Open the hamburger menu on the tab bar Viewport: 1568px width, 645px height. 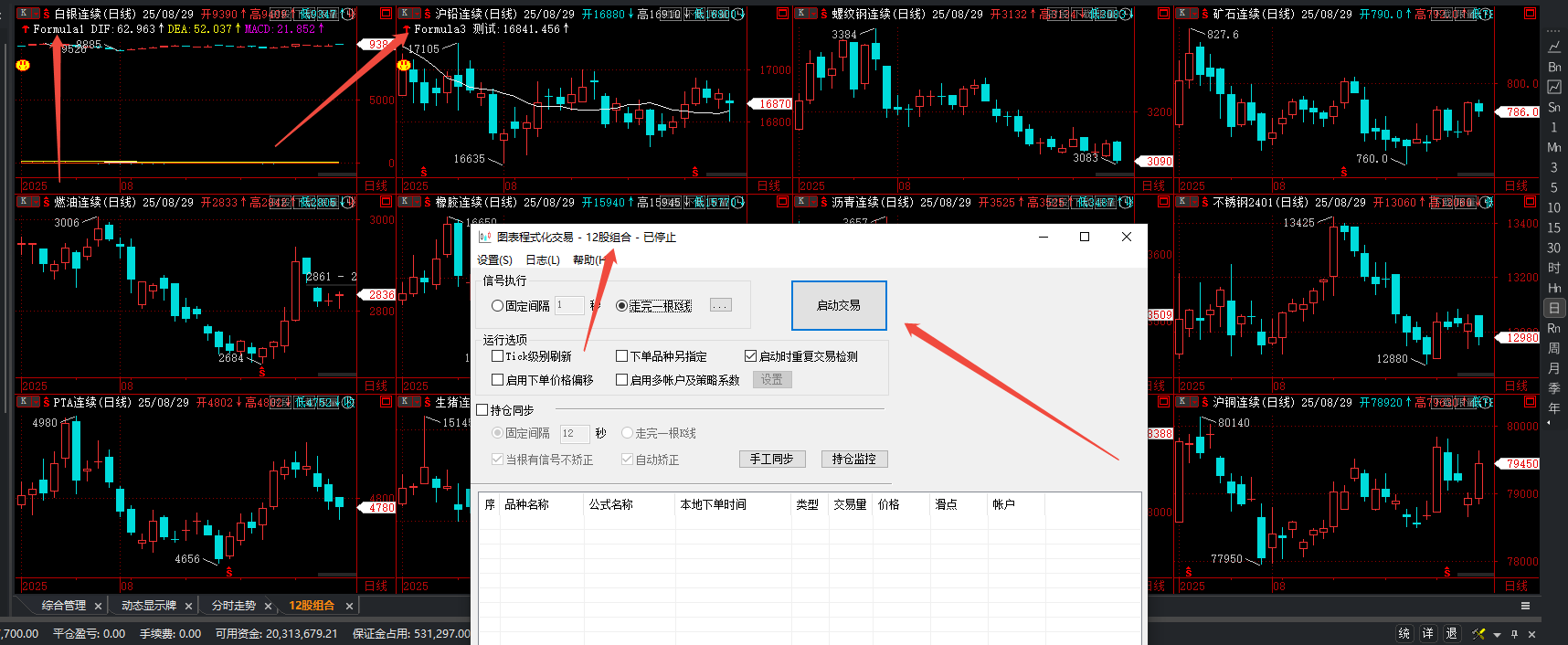1525,606
